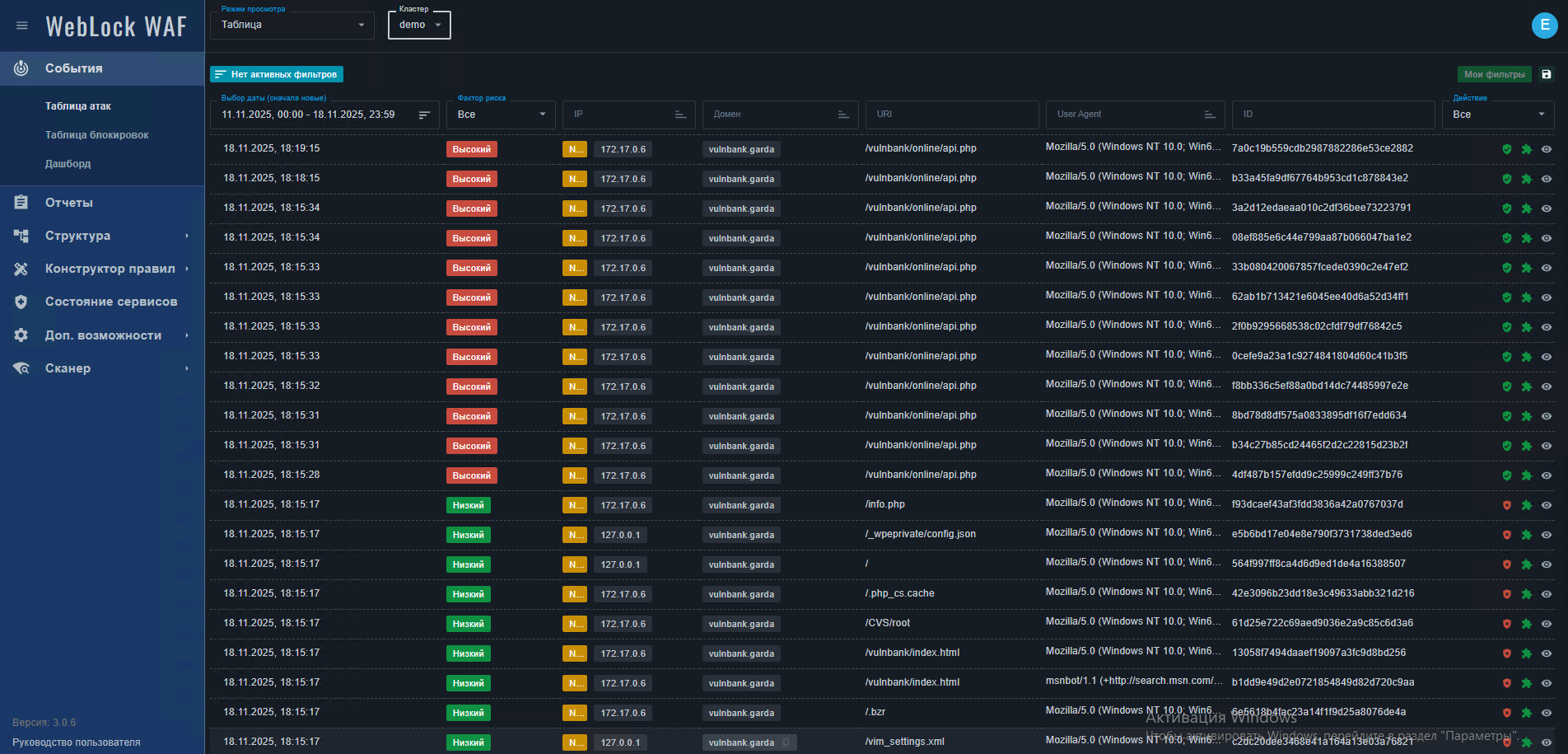The image size is (1568, 754).
Task: Click the green shield icon in the 18:19:15 row
Action: point(1506,149)
